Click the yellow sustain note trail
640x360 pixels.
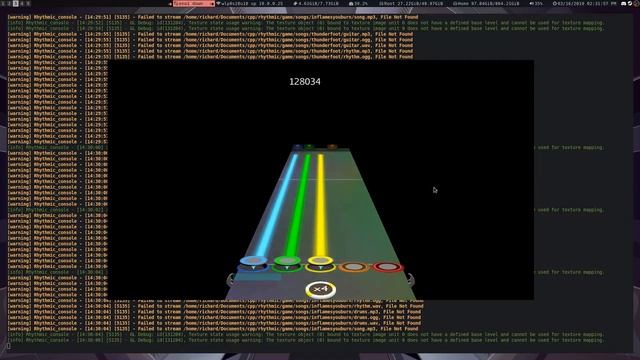(x=321, y=205)
